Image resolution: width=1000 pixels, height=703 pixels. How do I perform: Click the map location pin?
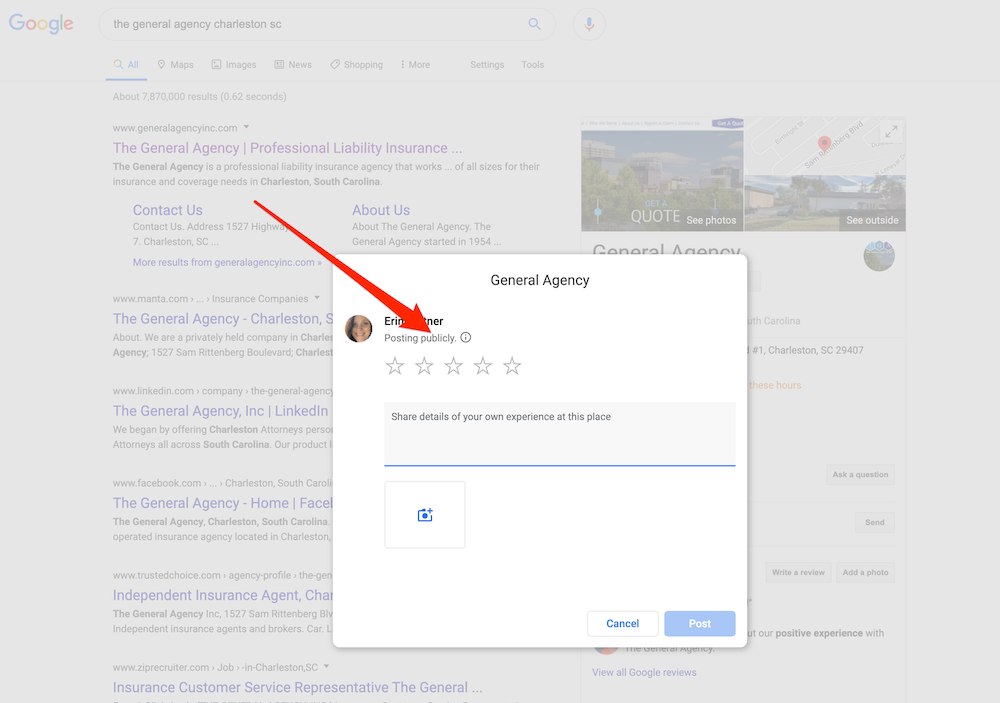coord(824,143)
